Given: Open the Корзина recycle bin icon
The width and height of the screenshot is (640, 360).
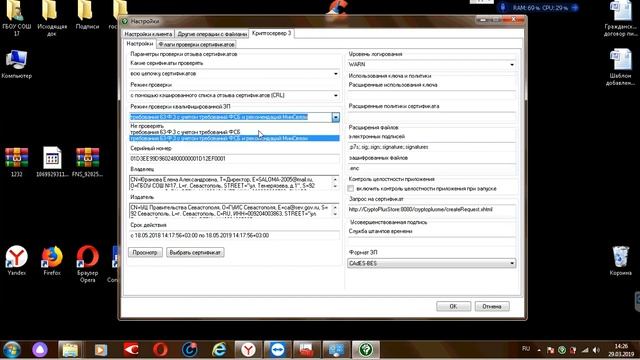Looking at the screenshot, I should (620, 260).
